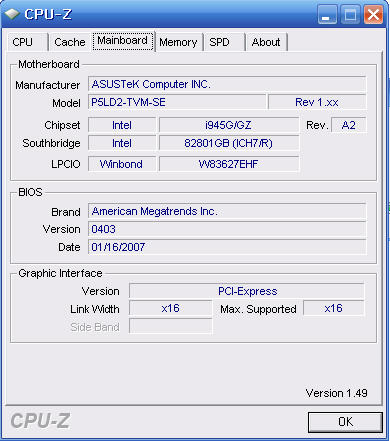Click the Rev 1.xx model revision field
Screen dimensions: 390x441
[x=317, y=102]
